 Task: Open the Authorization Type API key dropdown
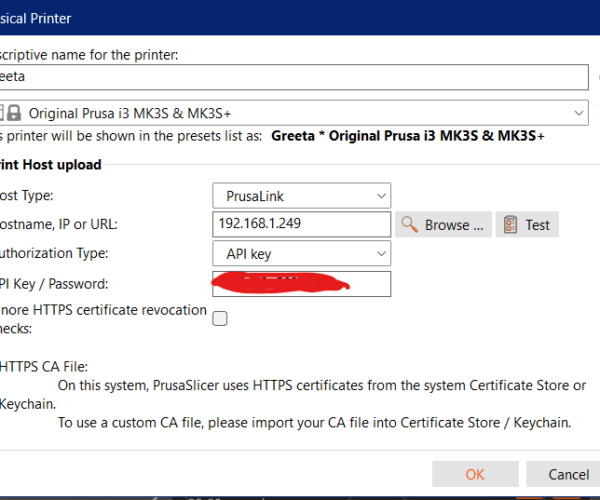[x=302, y=253]
